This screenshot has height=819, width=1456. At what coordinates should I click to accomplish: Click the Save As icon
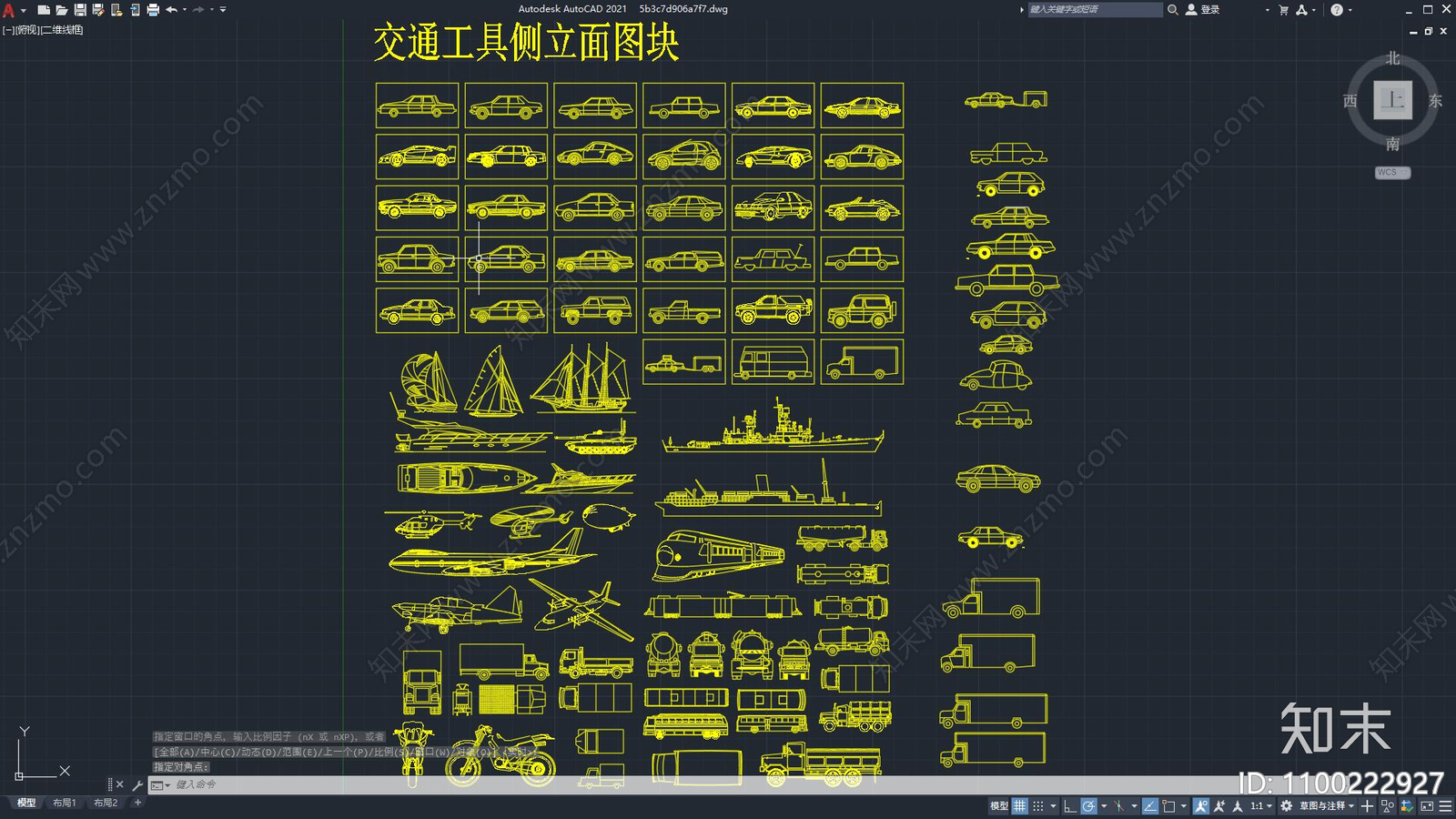(x=98, y=9)
